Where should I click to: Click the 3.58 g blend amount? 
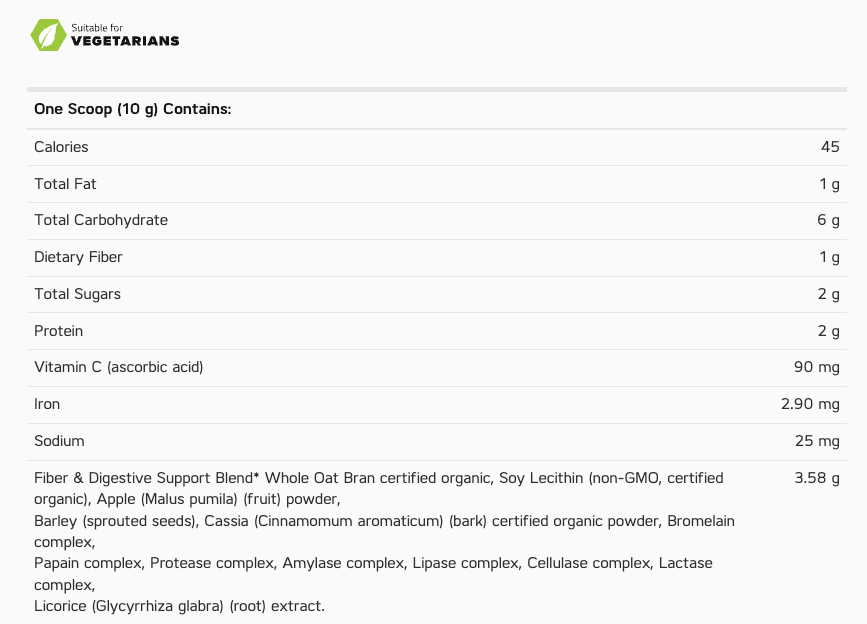point(816,478)
